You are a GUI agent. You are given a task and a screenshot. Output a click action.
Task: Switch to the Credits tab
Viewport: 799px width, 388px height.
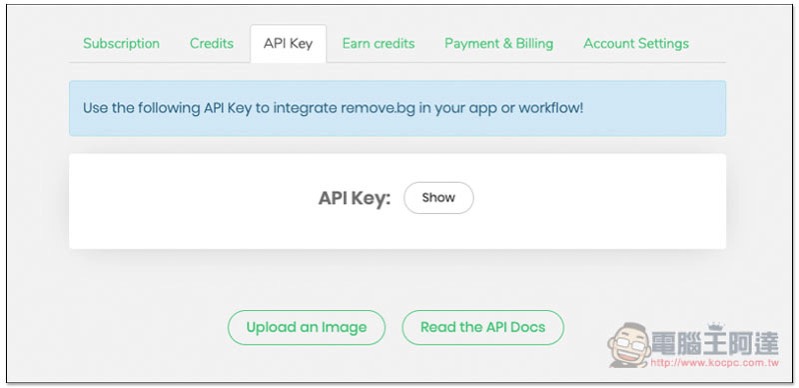[x=211, y=44]
